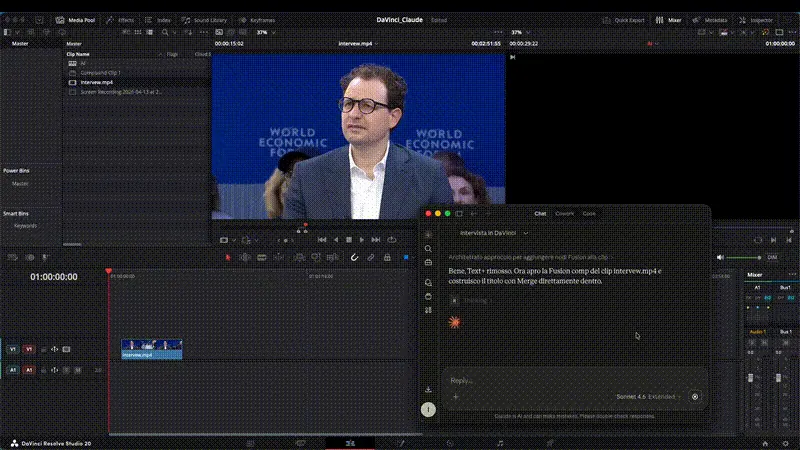Open Sonnet 4.6 model selector
Image resolution: width=800 pixels, height=450 pixels.
pos(648,396)
